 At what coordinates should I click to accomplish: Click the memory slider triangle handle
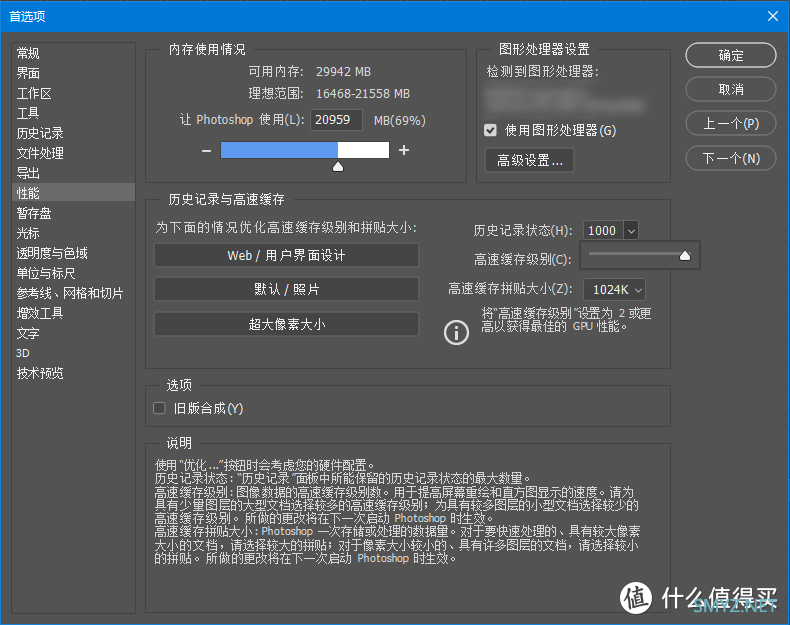tap(338, 167)
